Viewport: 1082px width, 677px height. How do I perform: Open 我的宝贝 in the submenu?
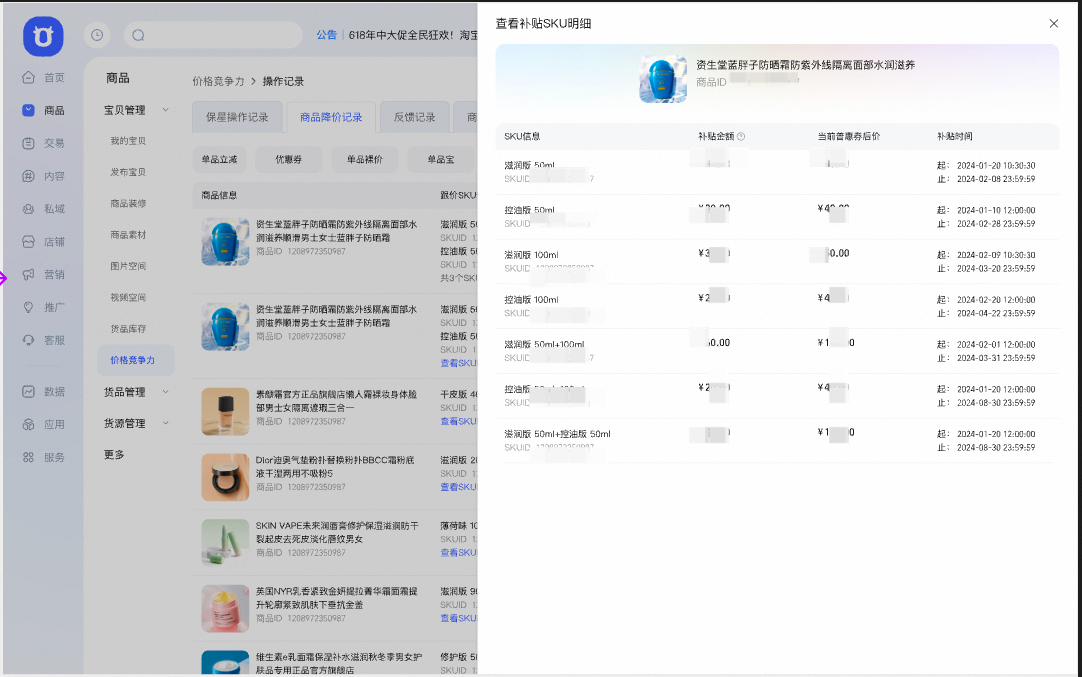point(128,141)
